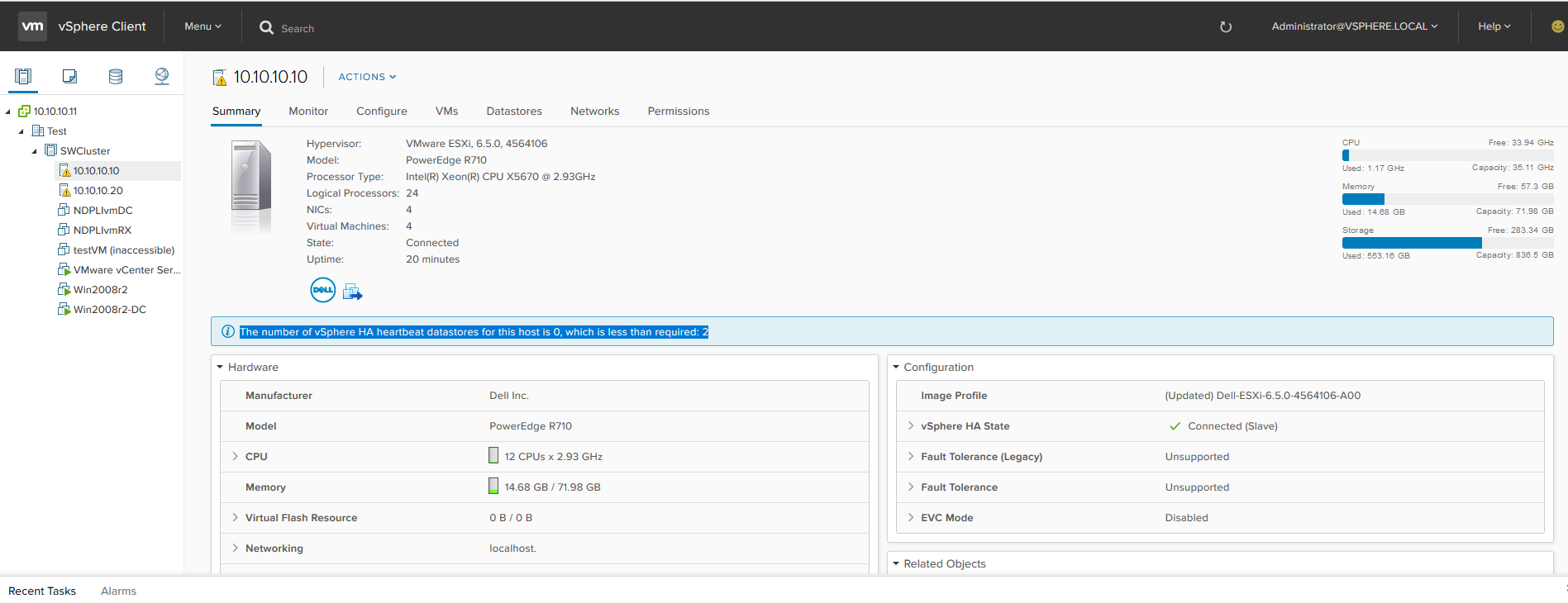Viewport: 1568px width, 603px height.
Task: Open the VMs and Templates view icon
Action: pos(69,77)
